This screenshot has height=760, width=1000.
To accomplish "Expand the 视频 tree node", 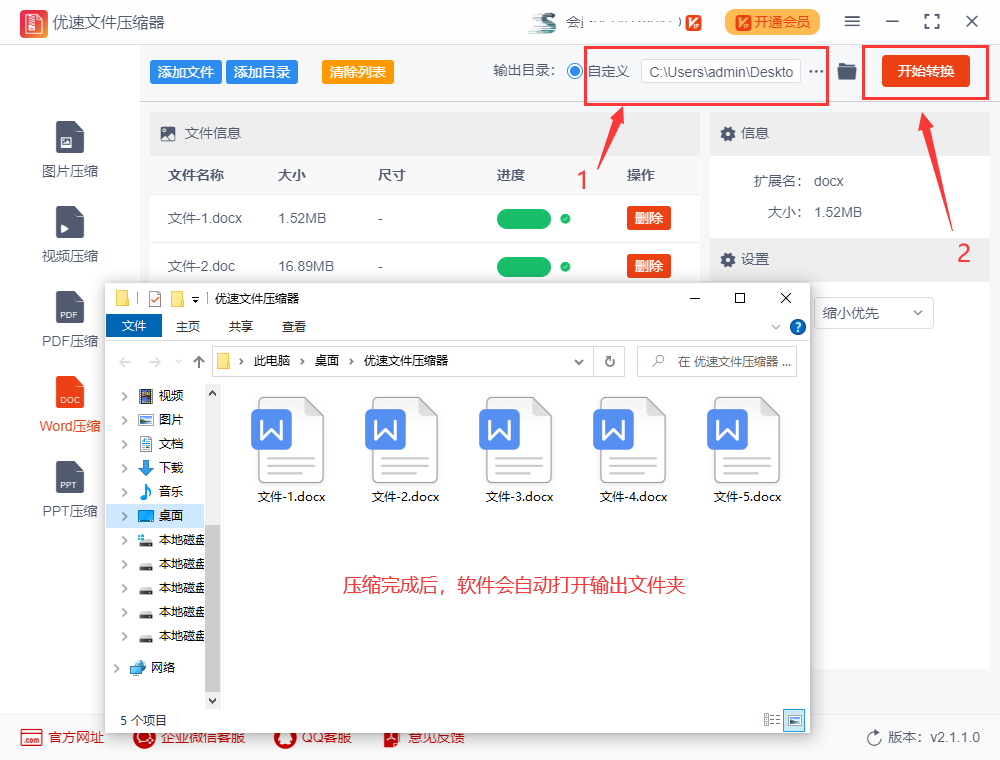I will click(124, 396).
